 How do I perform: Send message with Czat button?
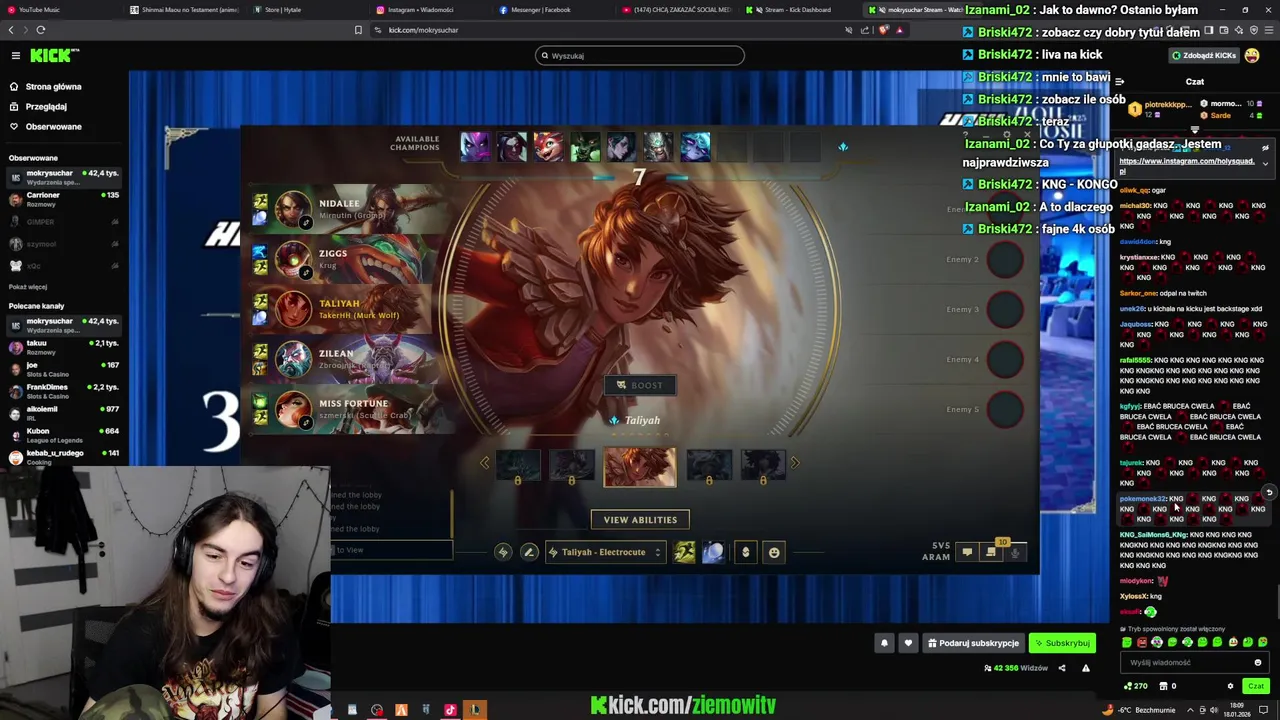tap(1256, 686)
